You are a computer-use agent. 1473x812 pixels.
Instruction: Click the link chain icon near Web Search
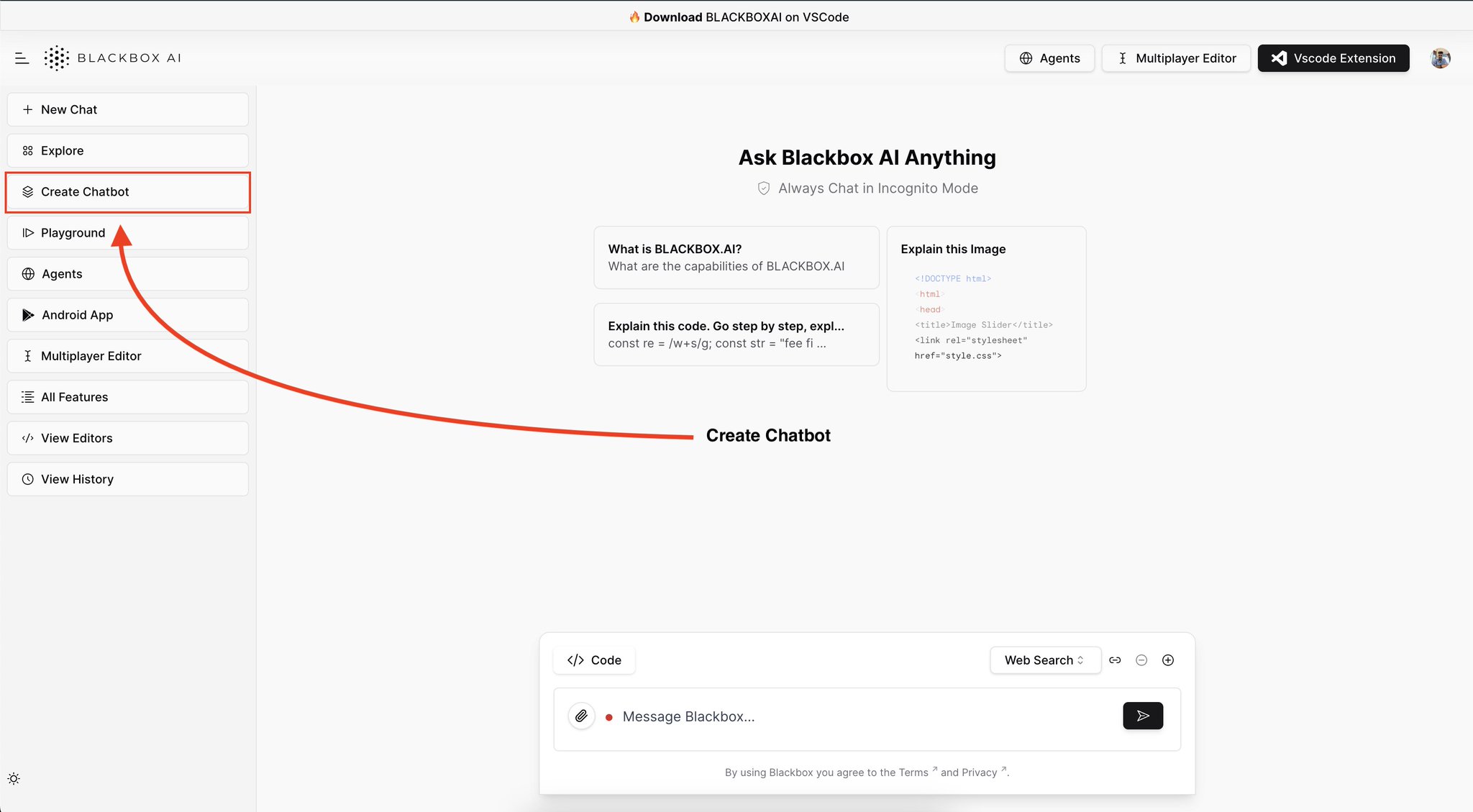click(x=1115, y=660)
